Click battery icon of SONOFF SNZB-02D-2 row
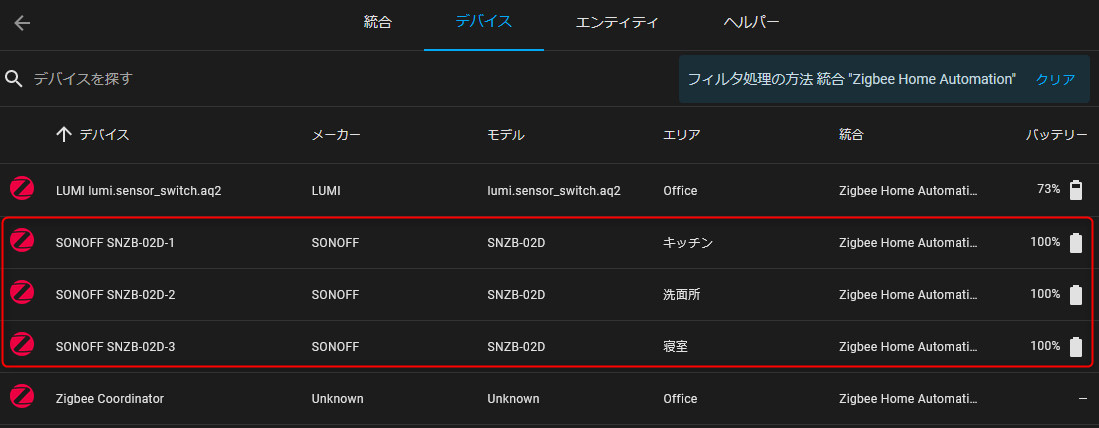The width and height of the screenshot is (1099, 428). [1076, 294]
